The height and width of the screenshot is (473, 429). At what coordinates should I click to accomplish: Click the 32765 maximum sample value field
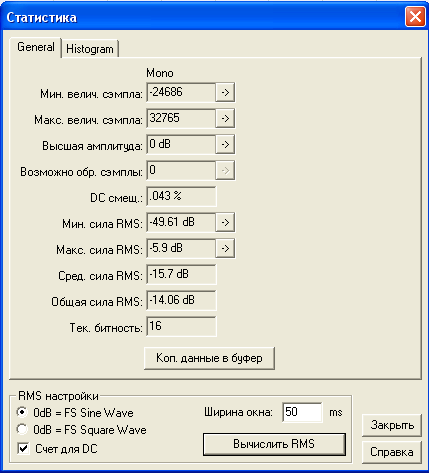coord(181,118)
